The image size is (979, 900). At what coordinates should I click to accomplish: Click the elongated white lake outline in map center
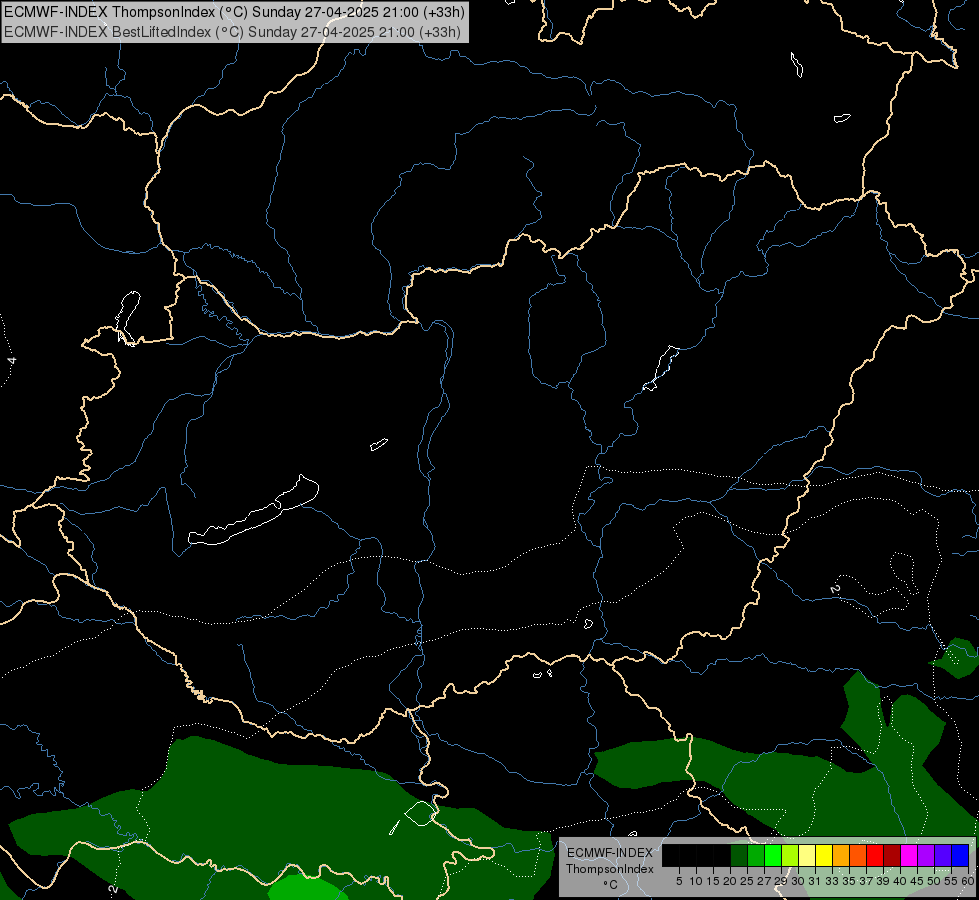tap(254, 511)
